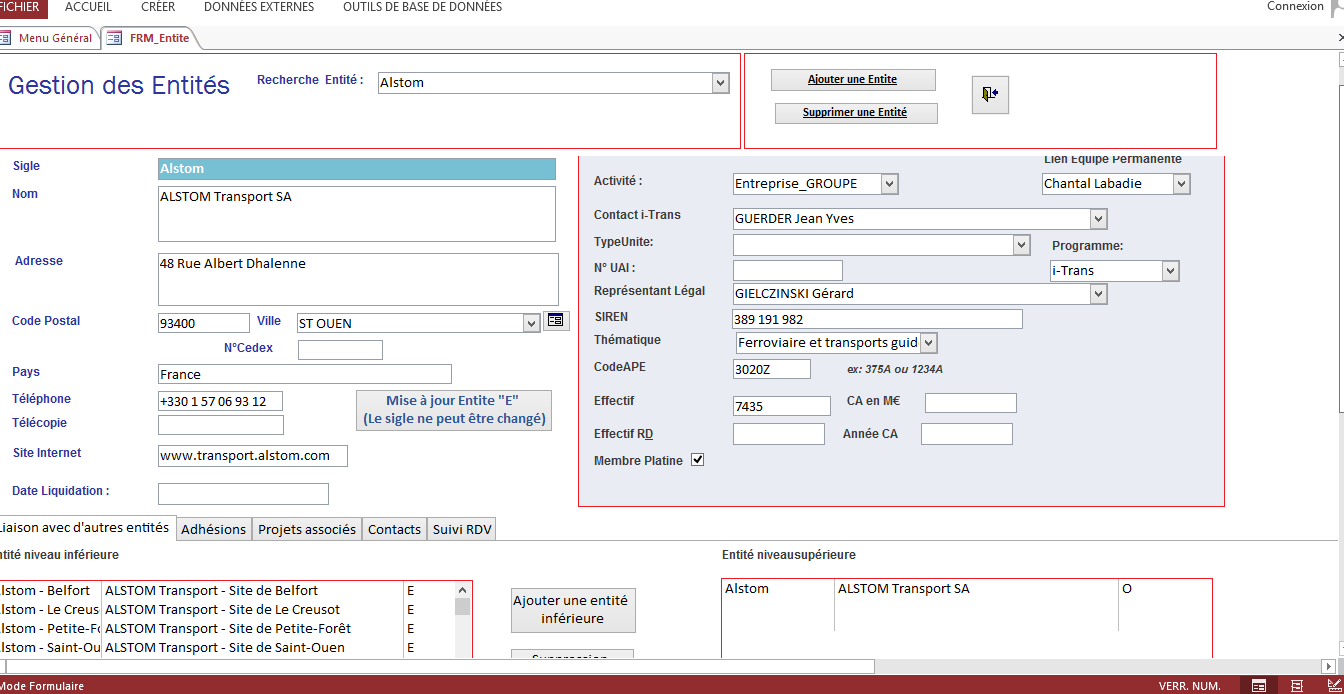Viewport: 1344px width, 694px height.
Task: Click the horizontal scrollbar right arrow
Action: click(1329, 666)
